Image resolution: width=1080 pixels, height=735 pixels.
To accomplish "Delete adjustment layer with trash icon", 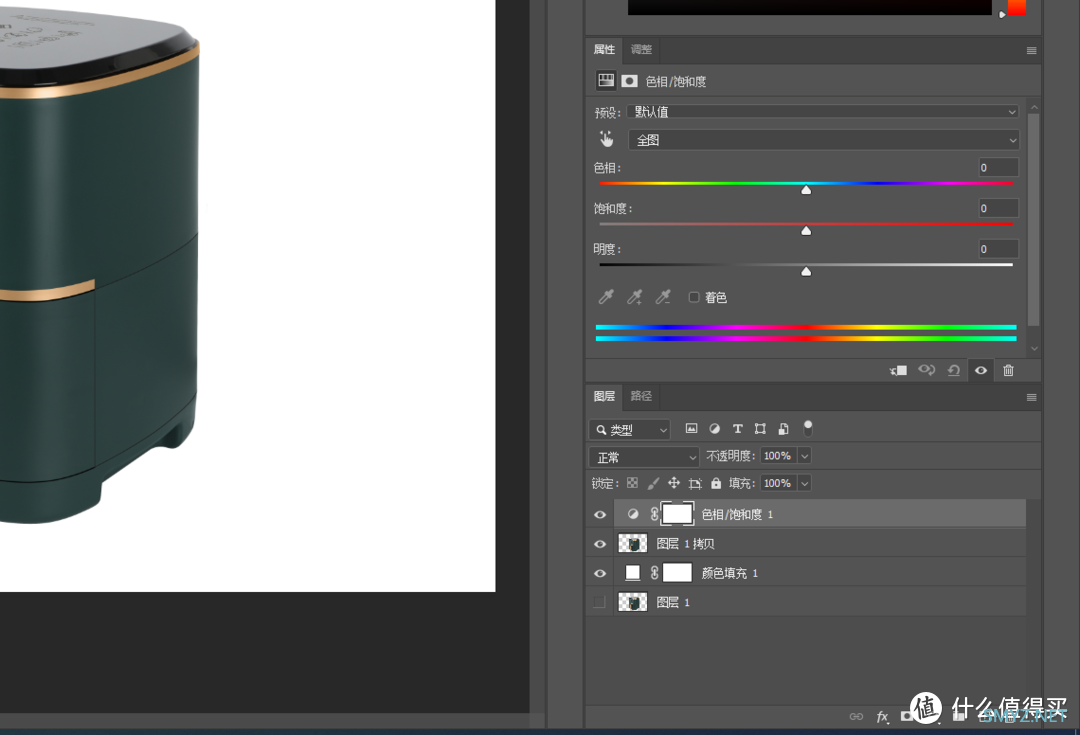I will tap(1008, 371).
